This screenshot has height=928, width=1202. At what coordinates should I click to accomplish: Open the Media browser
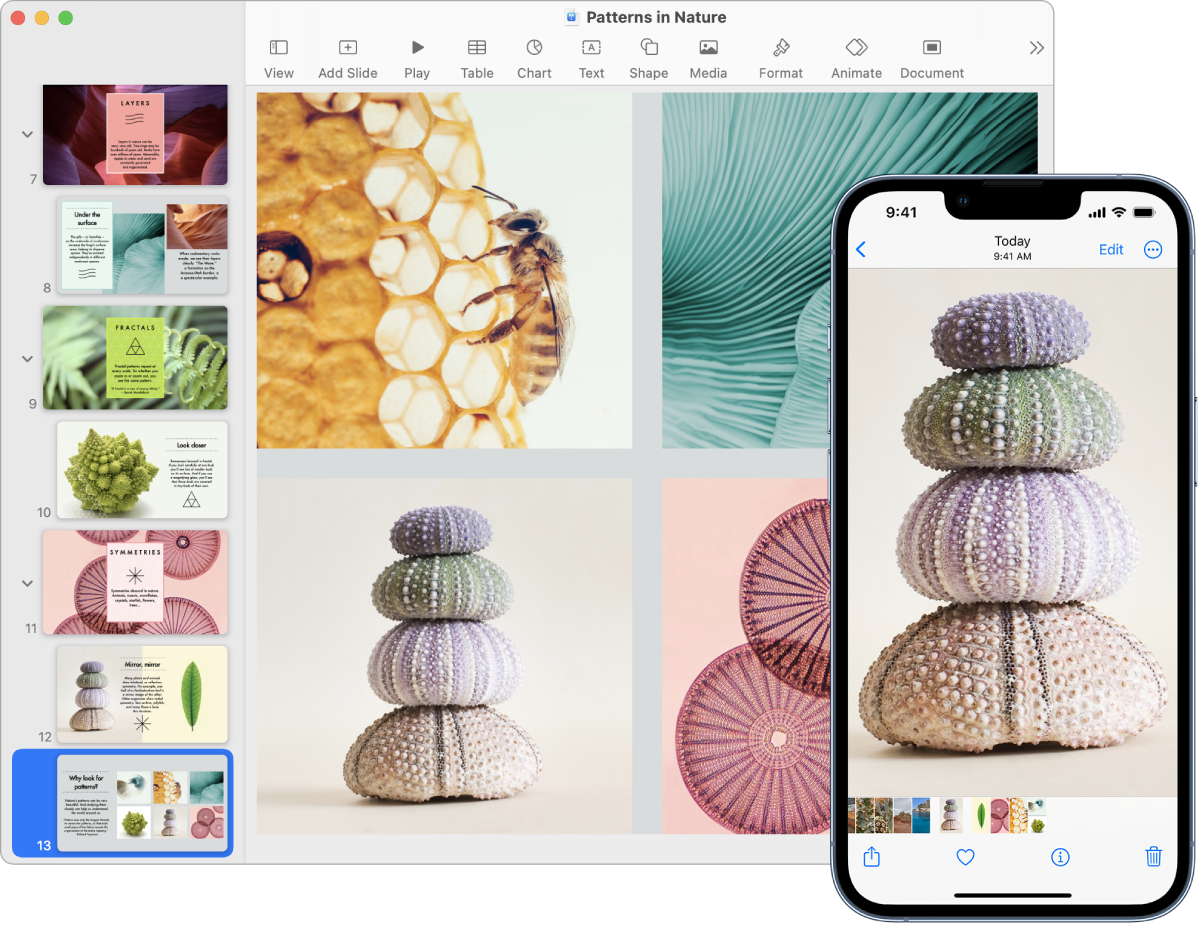point(708,55)
